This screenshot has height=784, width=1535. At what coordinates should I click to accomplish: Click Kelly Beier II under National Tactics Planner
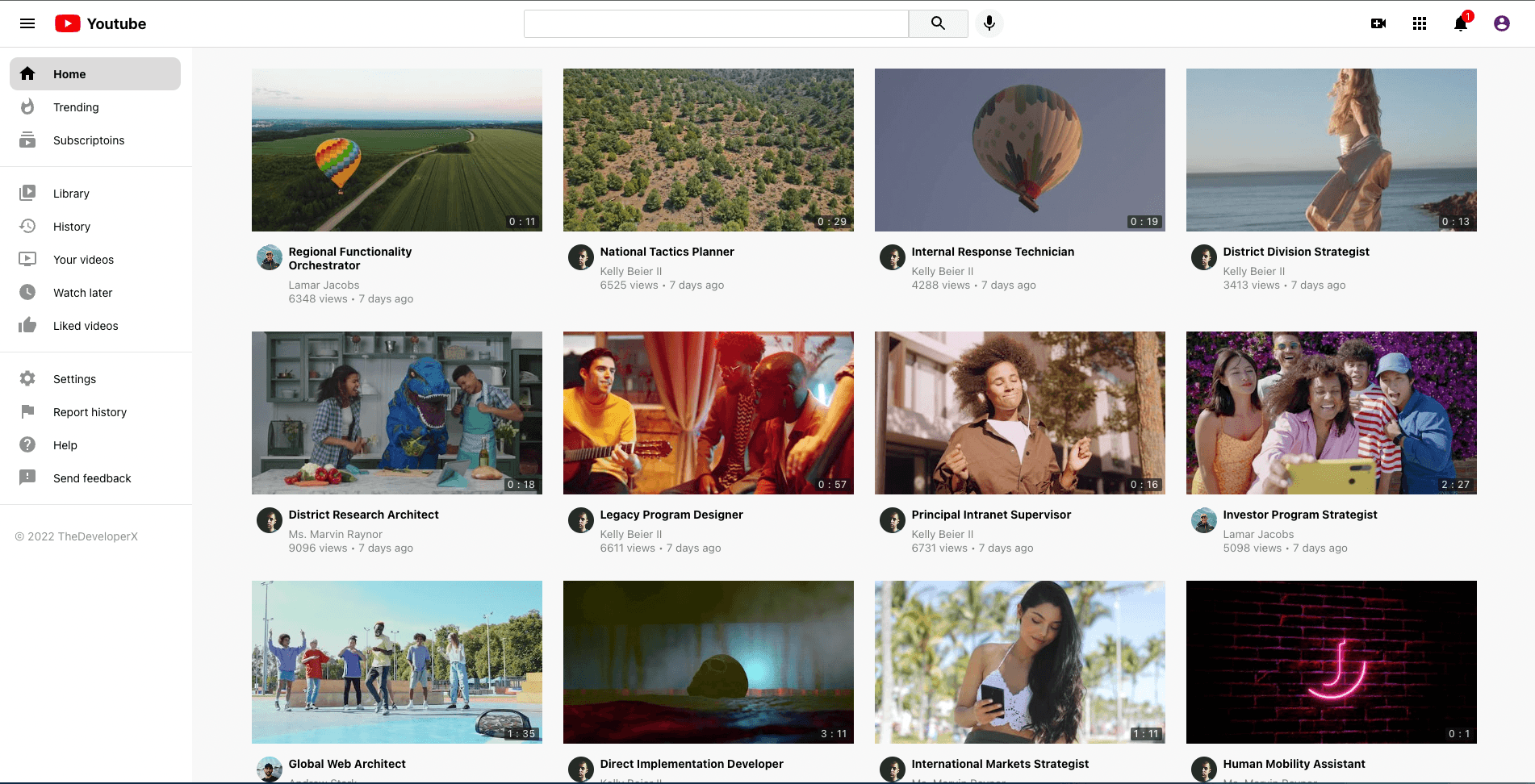[x=631, y=271]
